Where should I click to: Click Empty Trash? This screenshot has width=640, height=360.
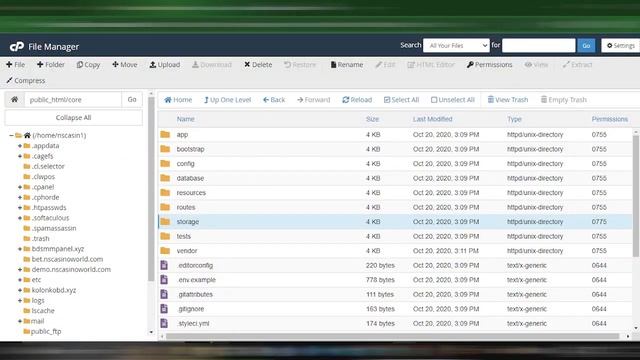pos(564,100)
